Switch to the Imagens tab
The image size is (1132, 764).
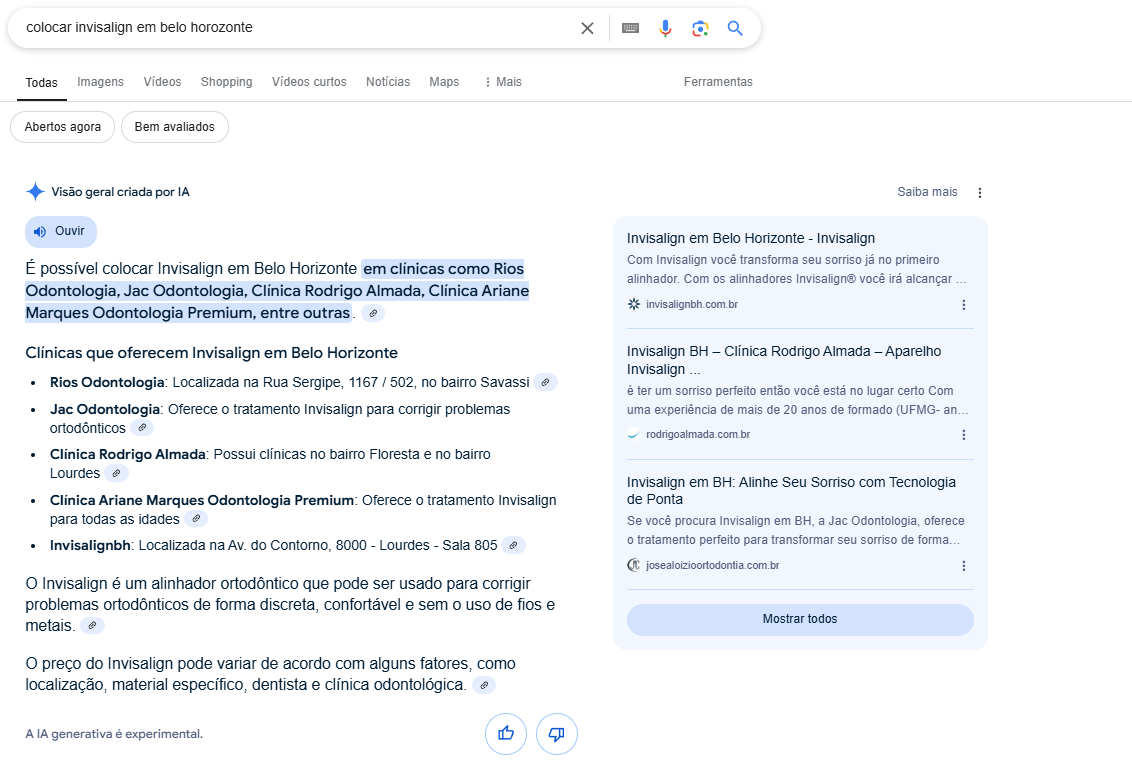pos(100,82)
